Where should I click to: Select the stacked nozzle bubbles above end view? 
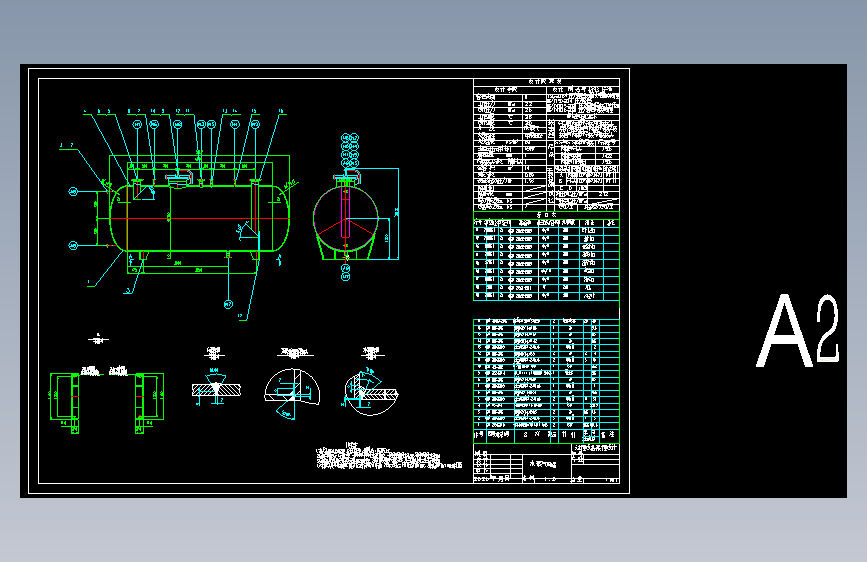[x=349, y=150]
